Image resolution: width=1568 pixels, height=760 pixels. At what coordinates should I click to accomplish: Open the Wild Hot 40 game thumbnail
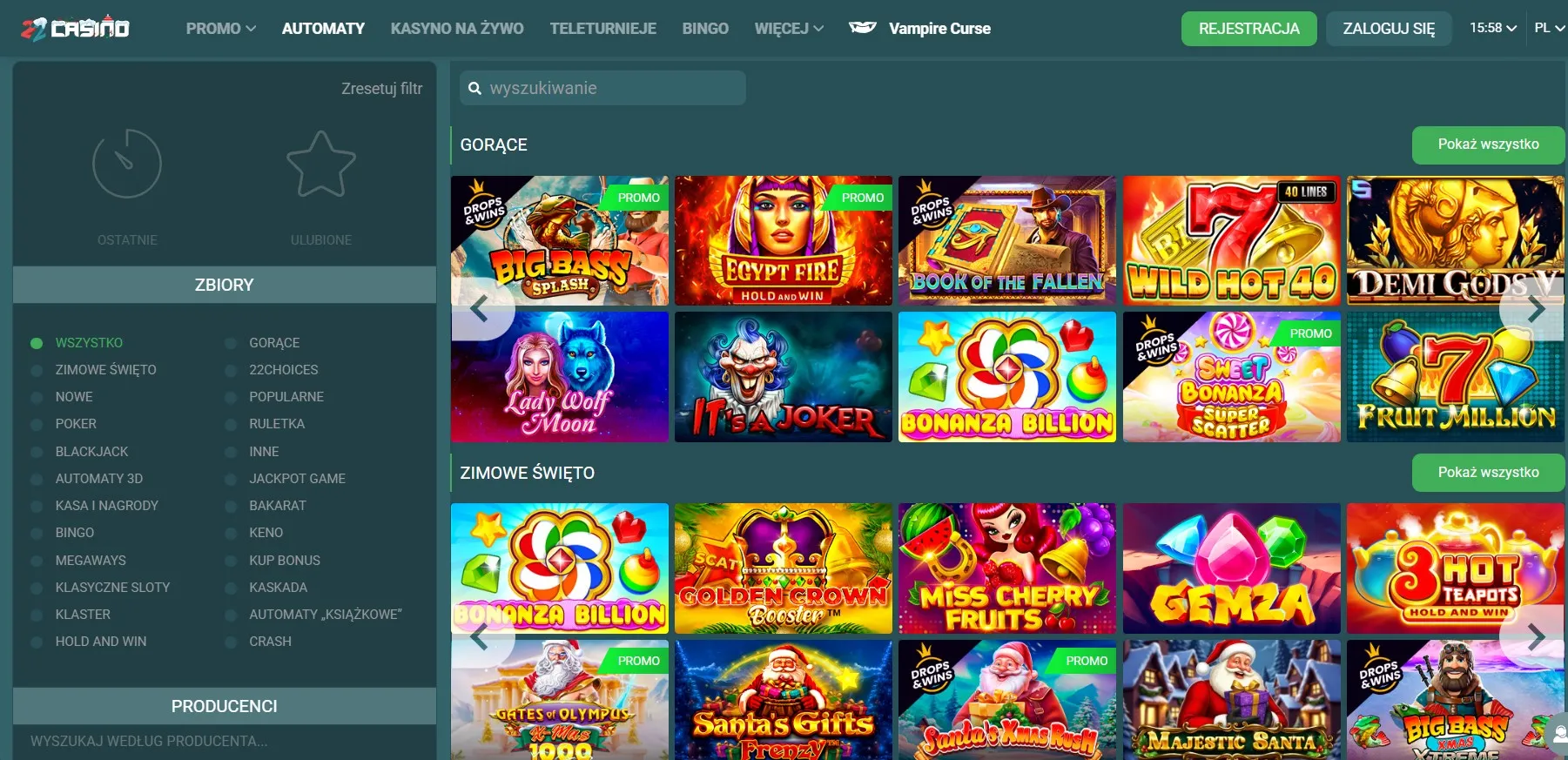click(x=1231, y=241)
